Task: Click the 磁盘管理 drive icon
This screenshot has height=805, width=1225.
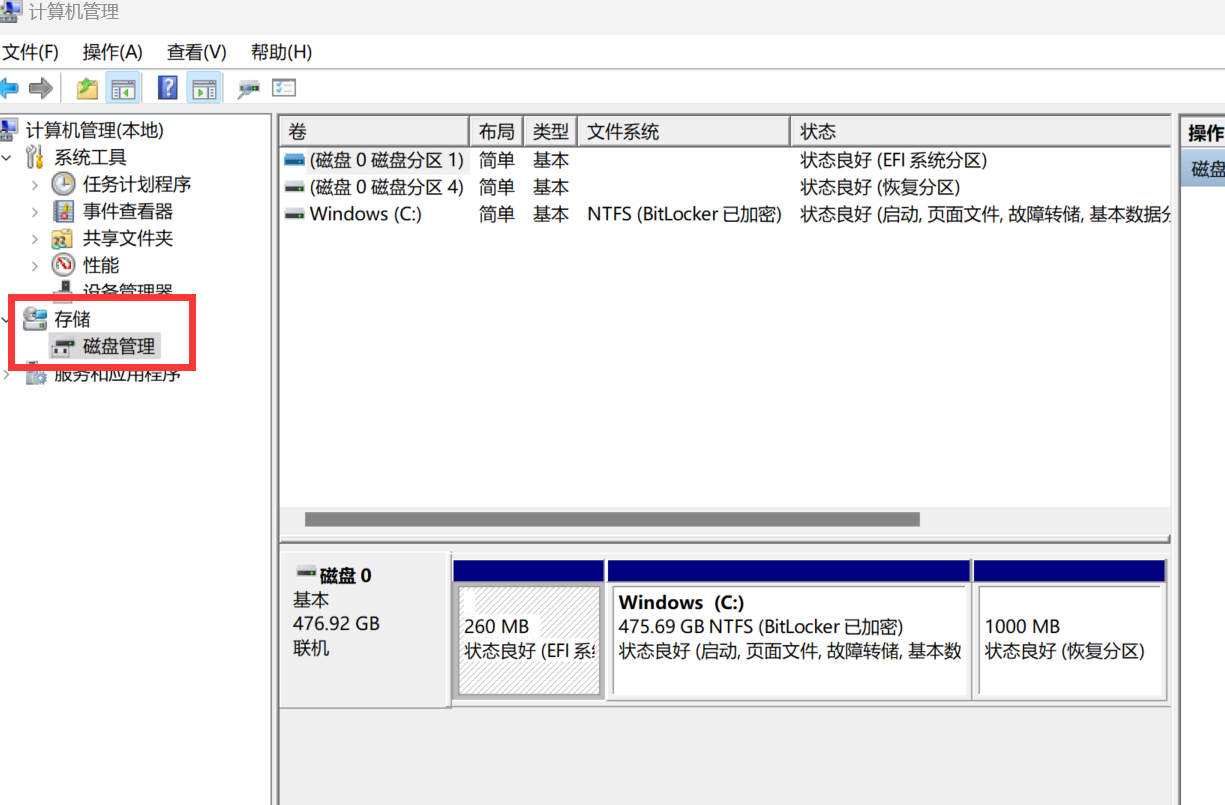Action: 64,347
